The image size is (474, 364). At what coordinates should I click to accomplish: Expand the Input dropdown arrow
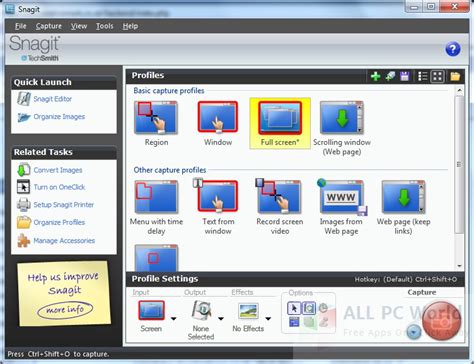tap(173, 319)
